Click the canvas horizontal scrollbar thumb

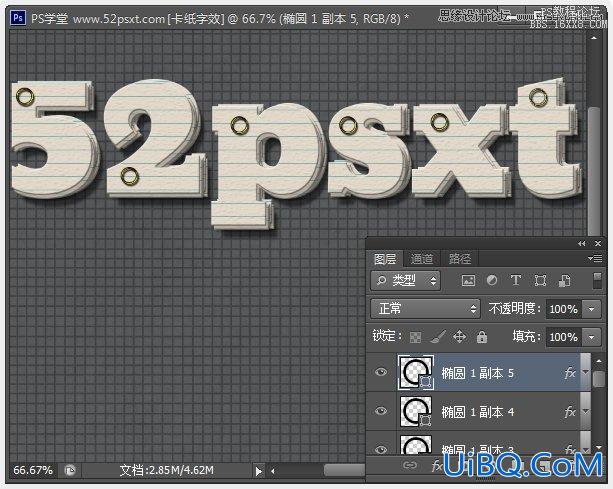click(344, 470)
